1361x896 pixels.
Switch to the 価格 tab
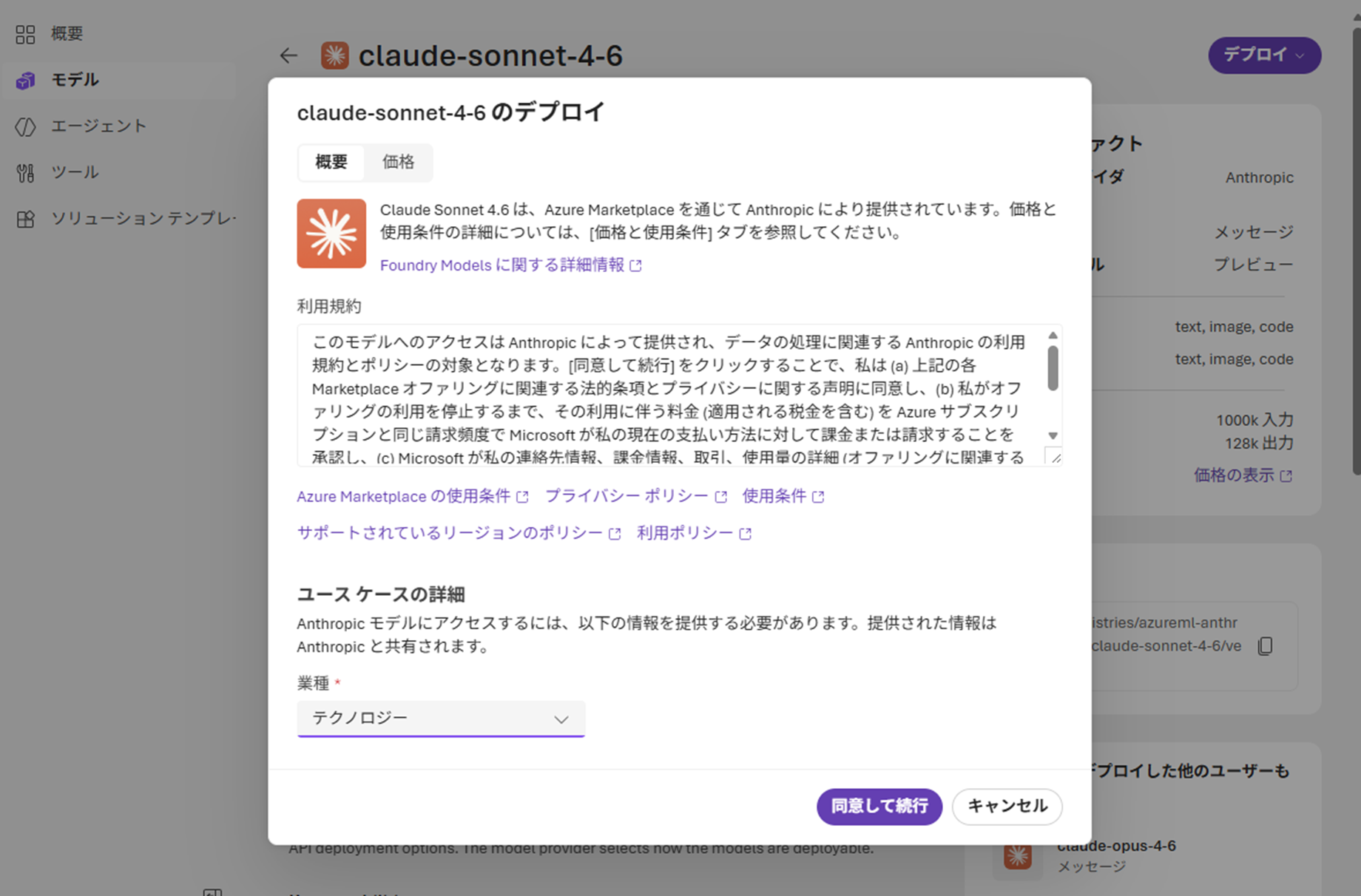point(398,162)
